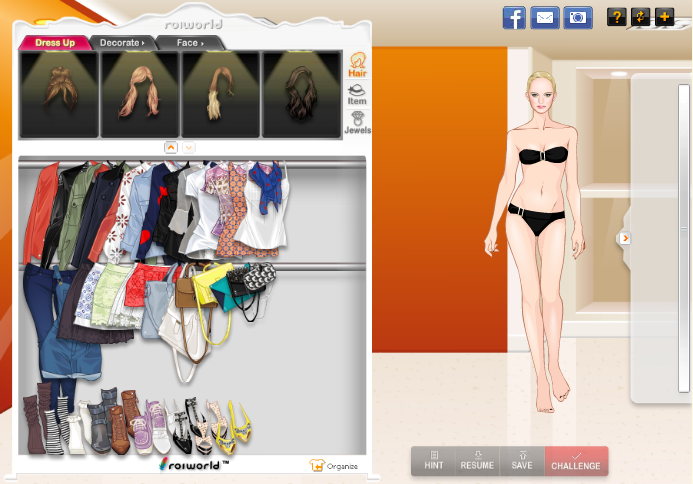
Task: Click the email envelope icon
Action: pyautogui.click(x=545, y=17)
